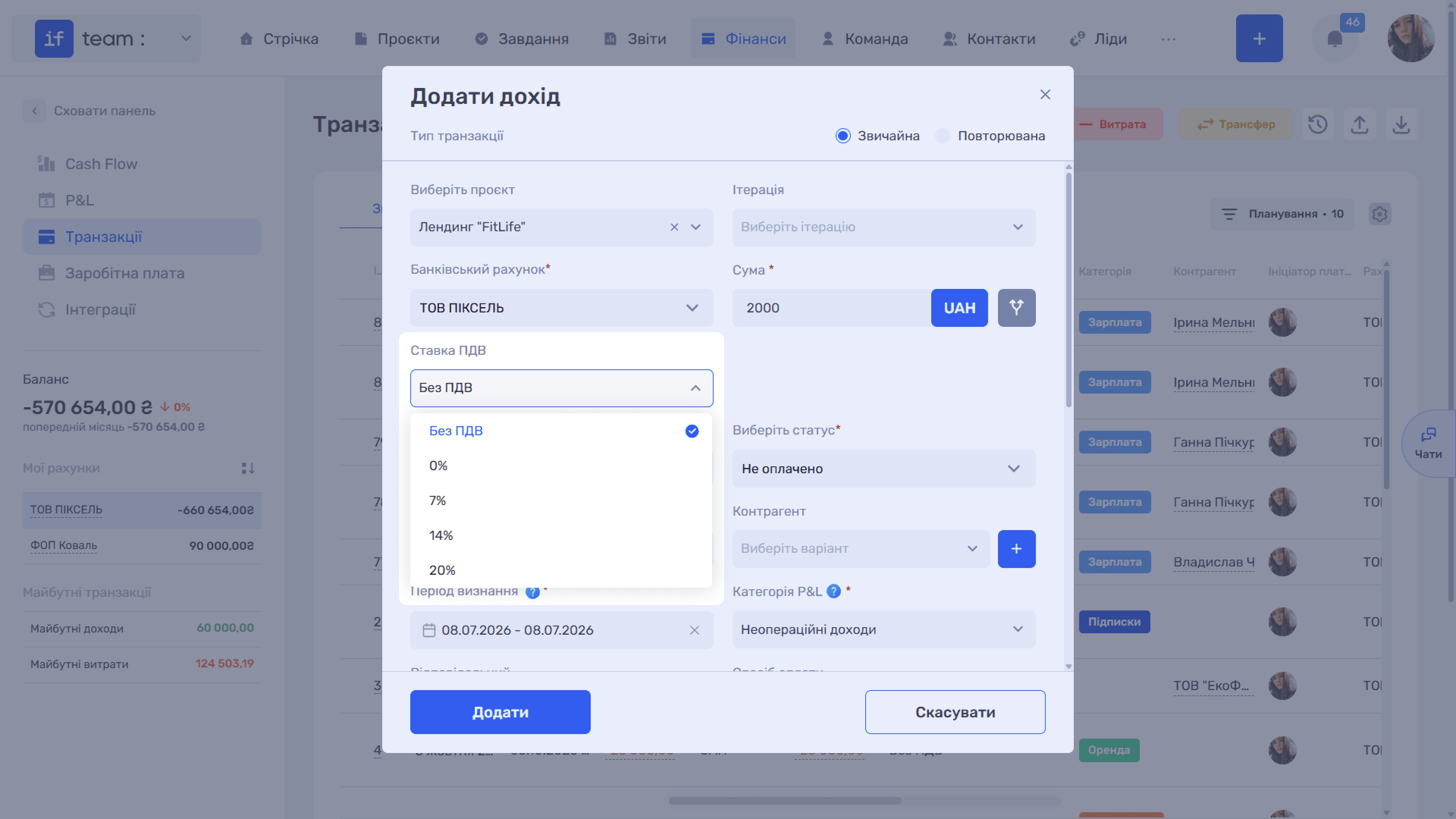Change the UAH currency button
The width and height of the screenshot is (1456, 819).
959,308
